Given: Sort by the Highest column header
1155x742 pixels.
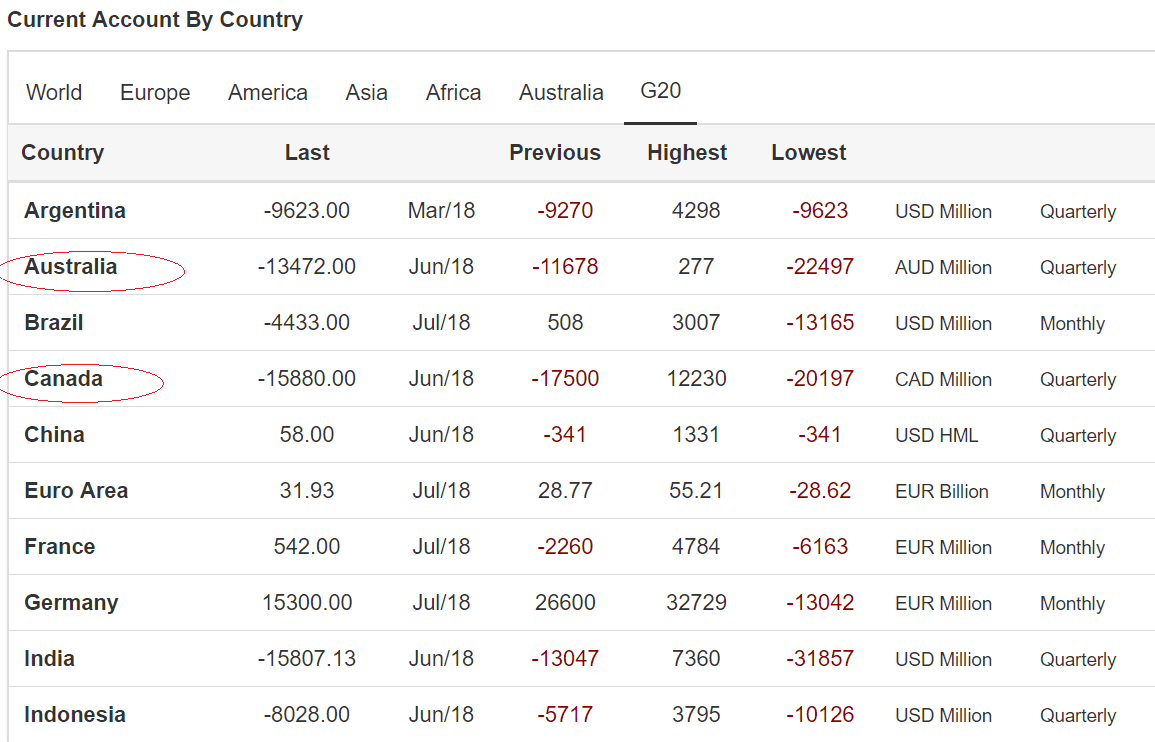Looking at the screenshot, I should pyautogui.click(x=687, y=153).
